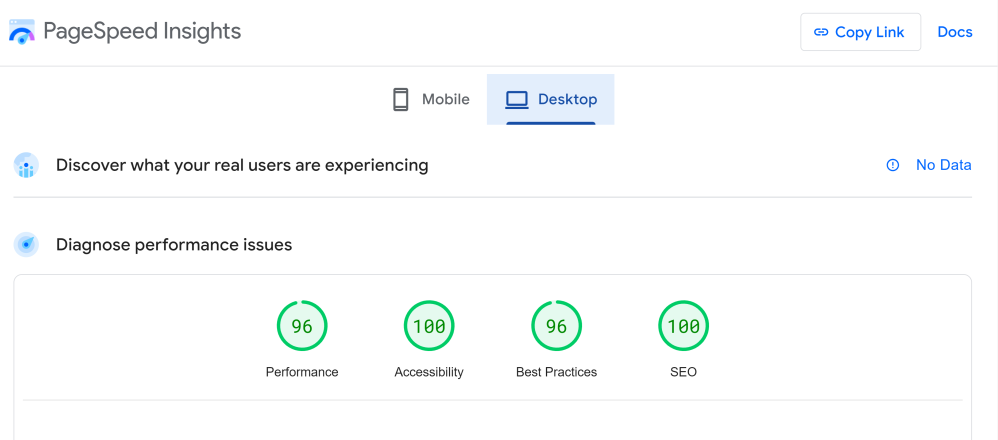This screenshot has height=440, width=998.
Task: Click the Diagnose performance issues heading
Action: tap(174, 244)
